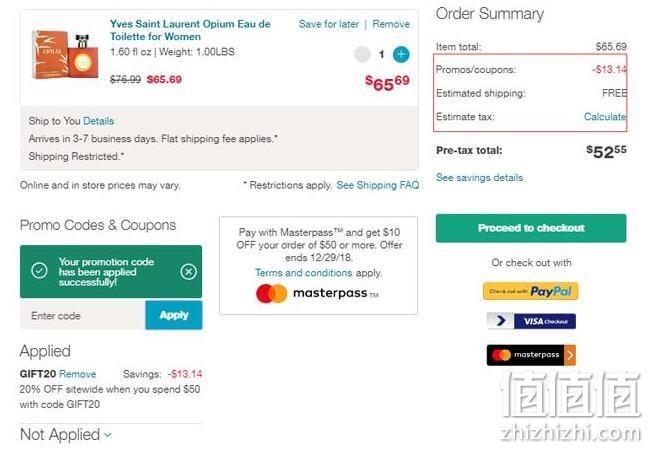Calculate the estimated tax
This screenshot has width=650, height=450.
coord(605,117)
